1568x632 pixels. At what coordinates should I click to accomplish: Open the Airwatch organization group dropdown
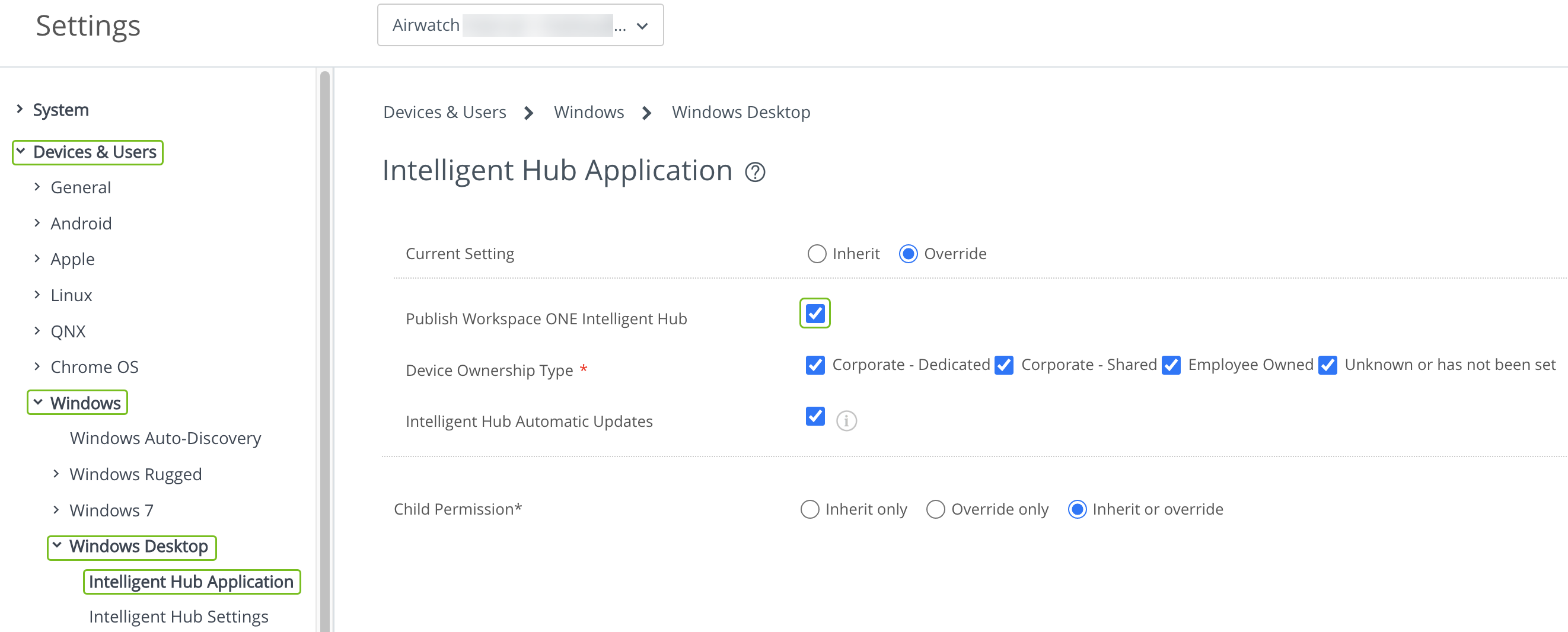click(521, 25)
